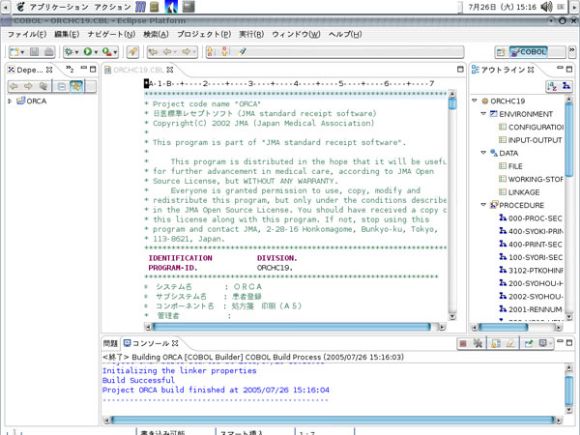The image size is (580, 435).
Task: Click back arrow in Dependency view toolbar
Action: [14, 86]
